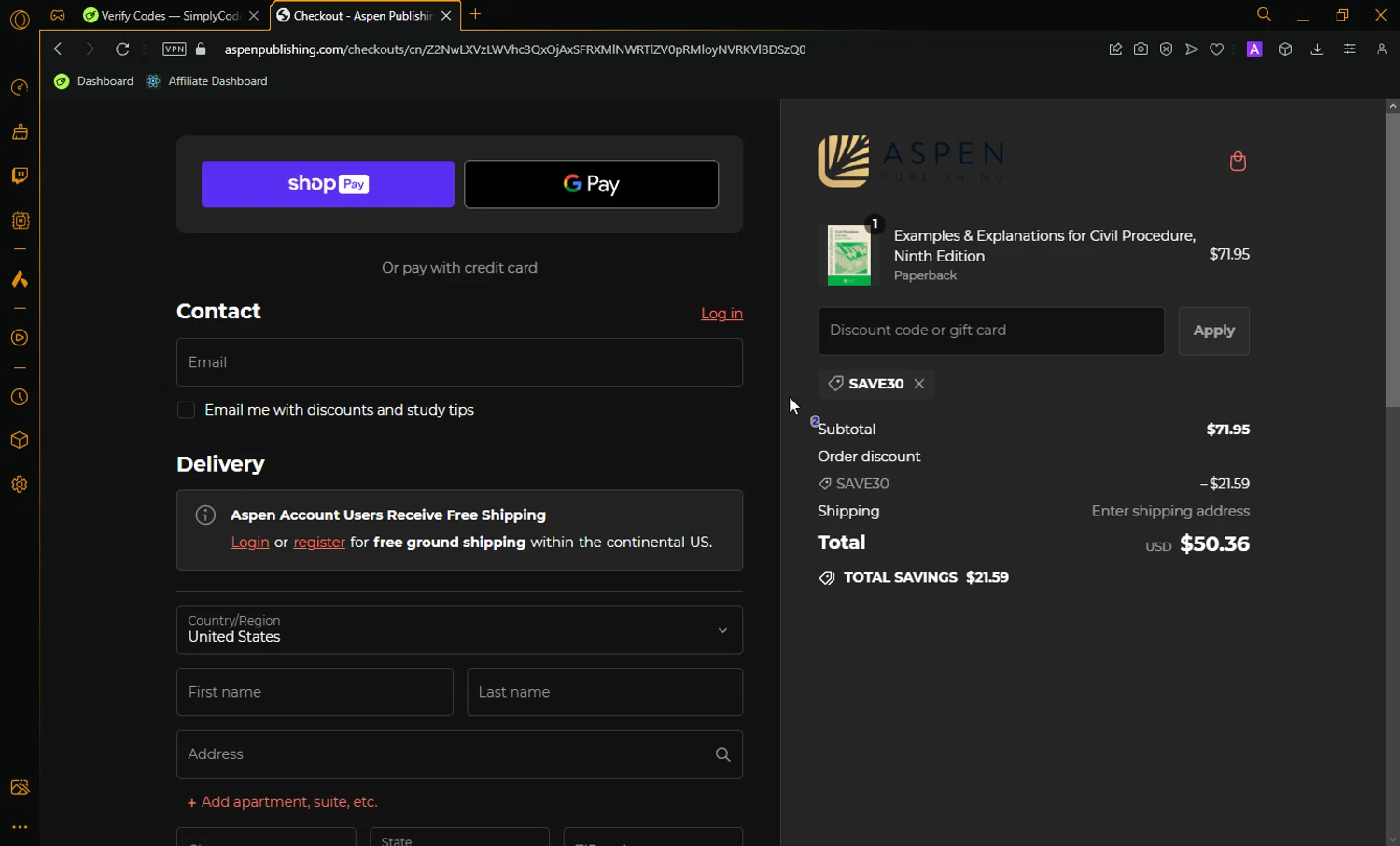Click the page vertical scrollbar thumb
1400x846 pixels.
[x=1393, y=261]
